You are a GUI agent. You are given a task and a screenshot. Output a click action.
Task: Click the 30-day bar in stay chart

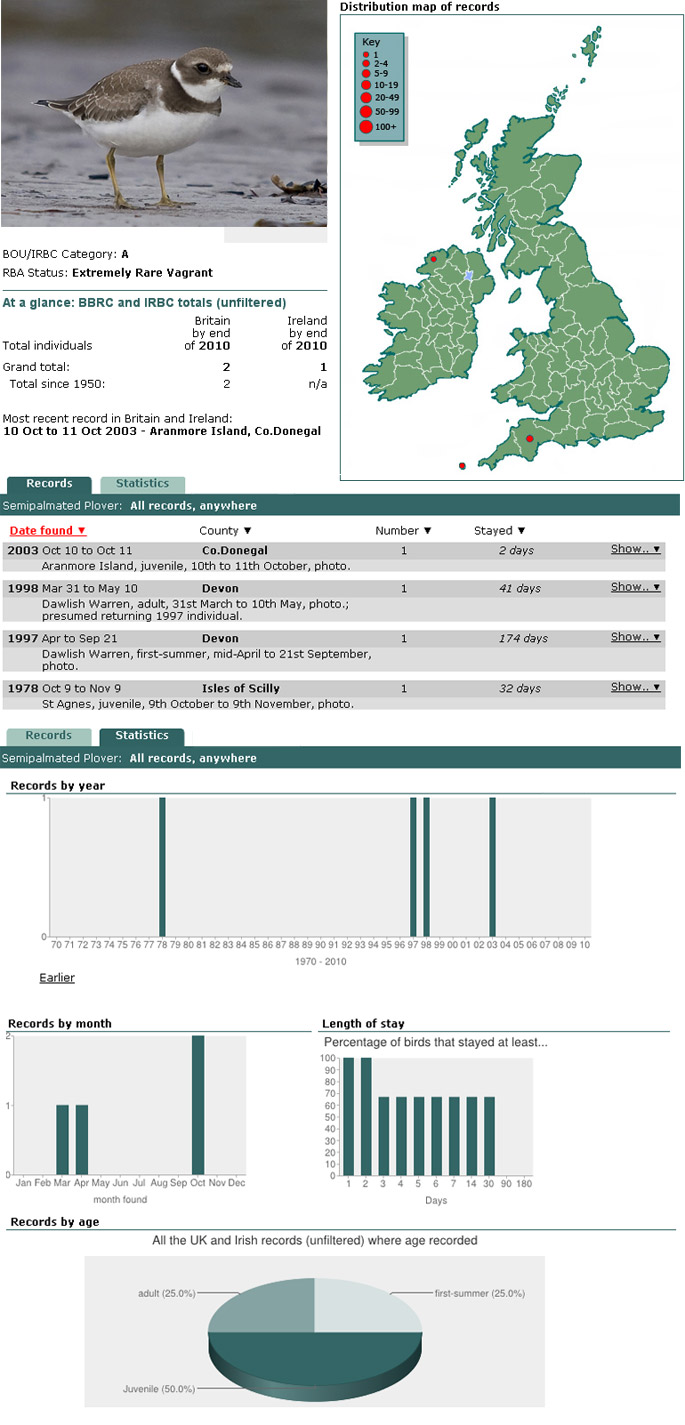pyautogui.click(x=489, y=1136)
